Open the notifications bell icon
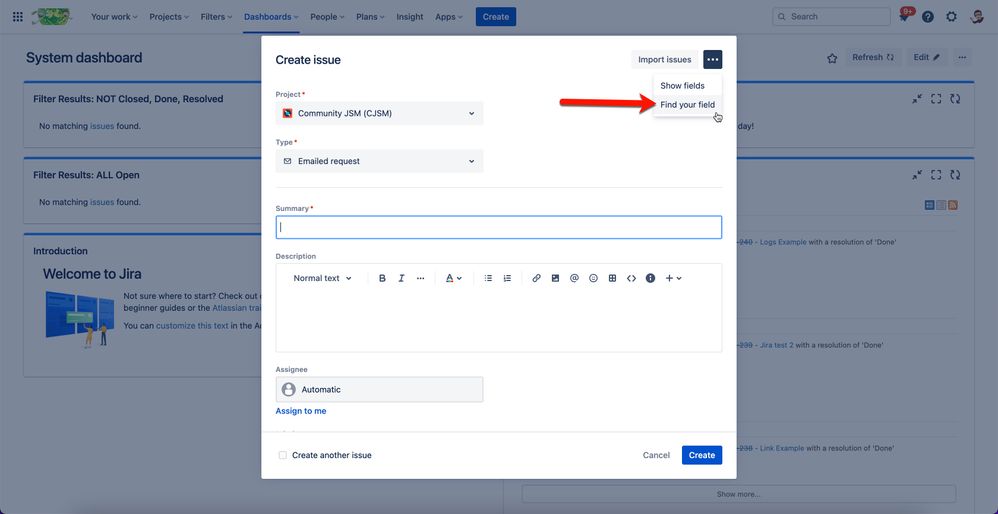Image resolution: width=998 pixels, height=514 pixels. coord(904,17)
